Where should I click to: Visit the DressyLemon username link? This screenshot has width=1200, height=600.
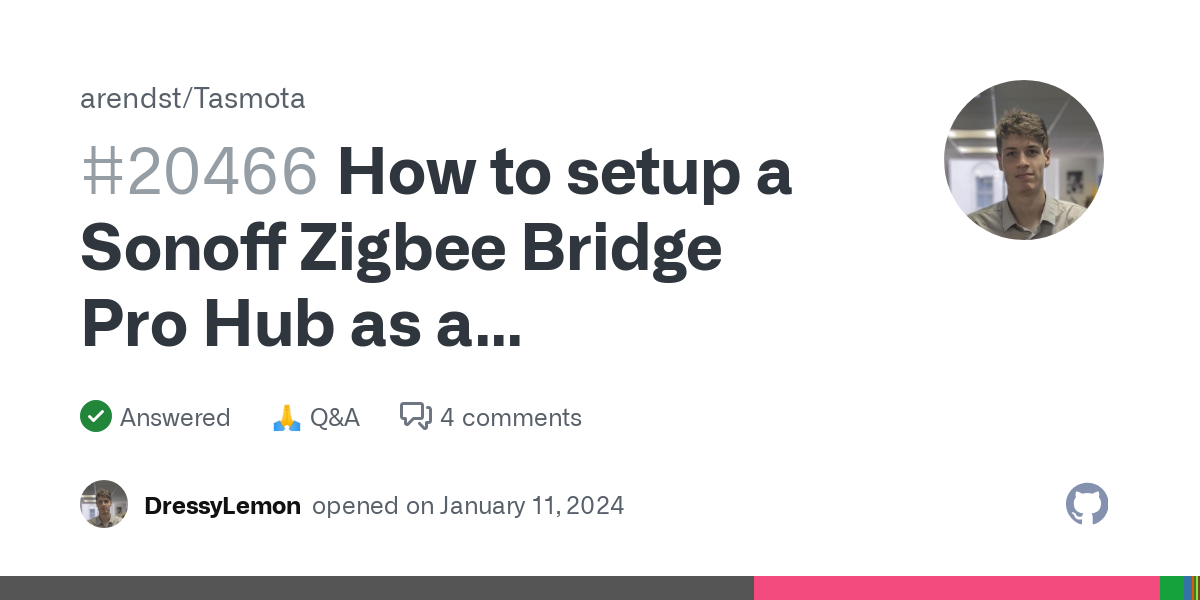[x=222, y=506]
